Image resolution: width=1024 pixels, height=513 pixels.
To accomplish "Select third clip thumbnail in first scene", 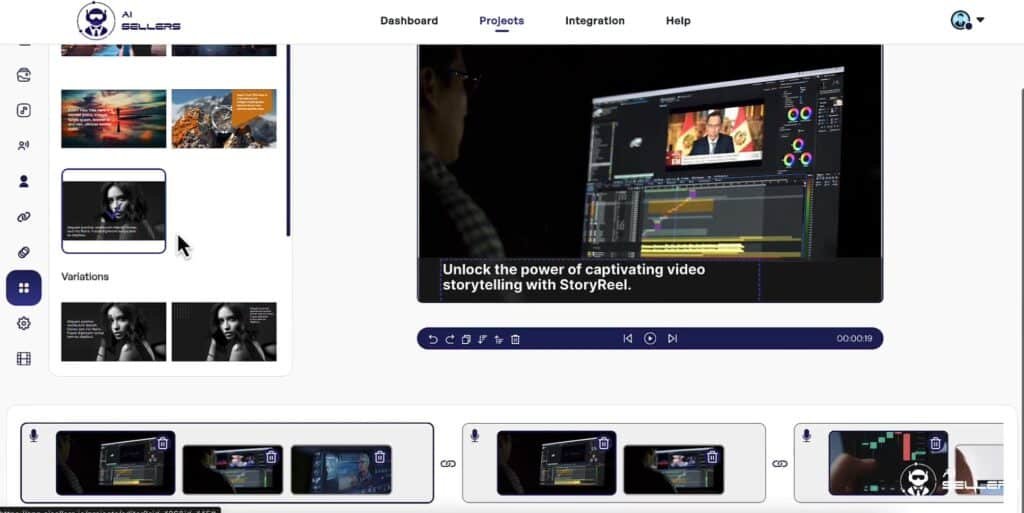I will tap(342, 469).
